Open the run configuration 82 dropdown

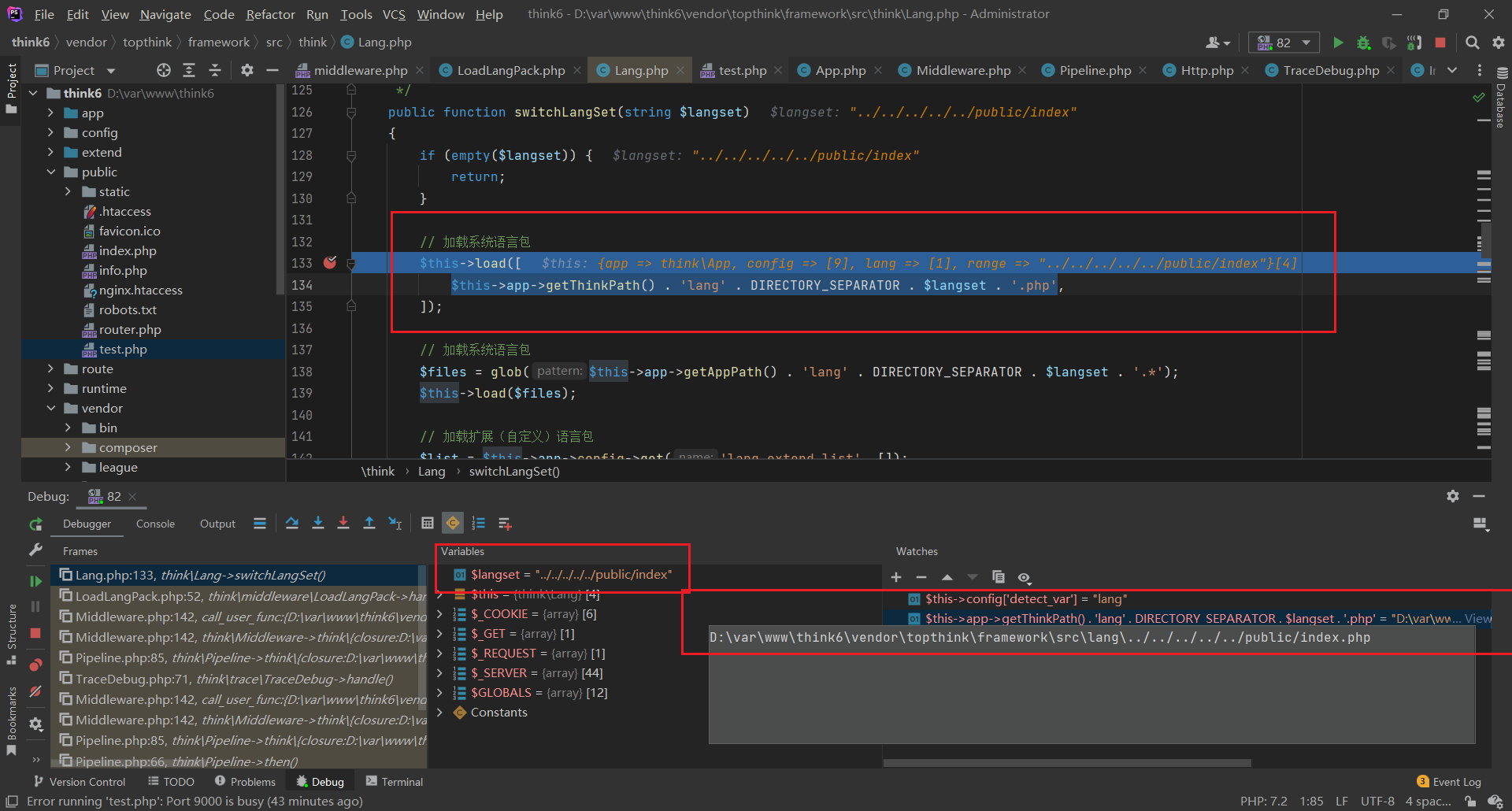point(1284,43)
